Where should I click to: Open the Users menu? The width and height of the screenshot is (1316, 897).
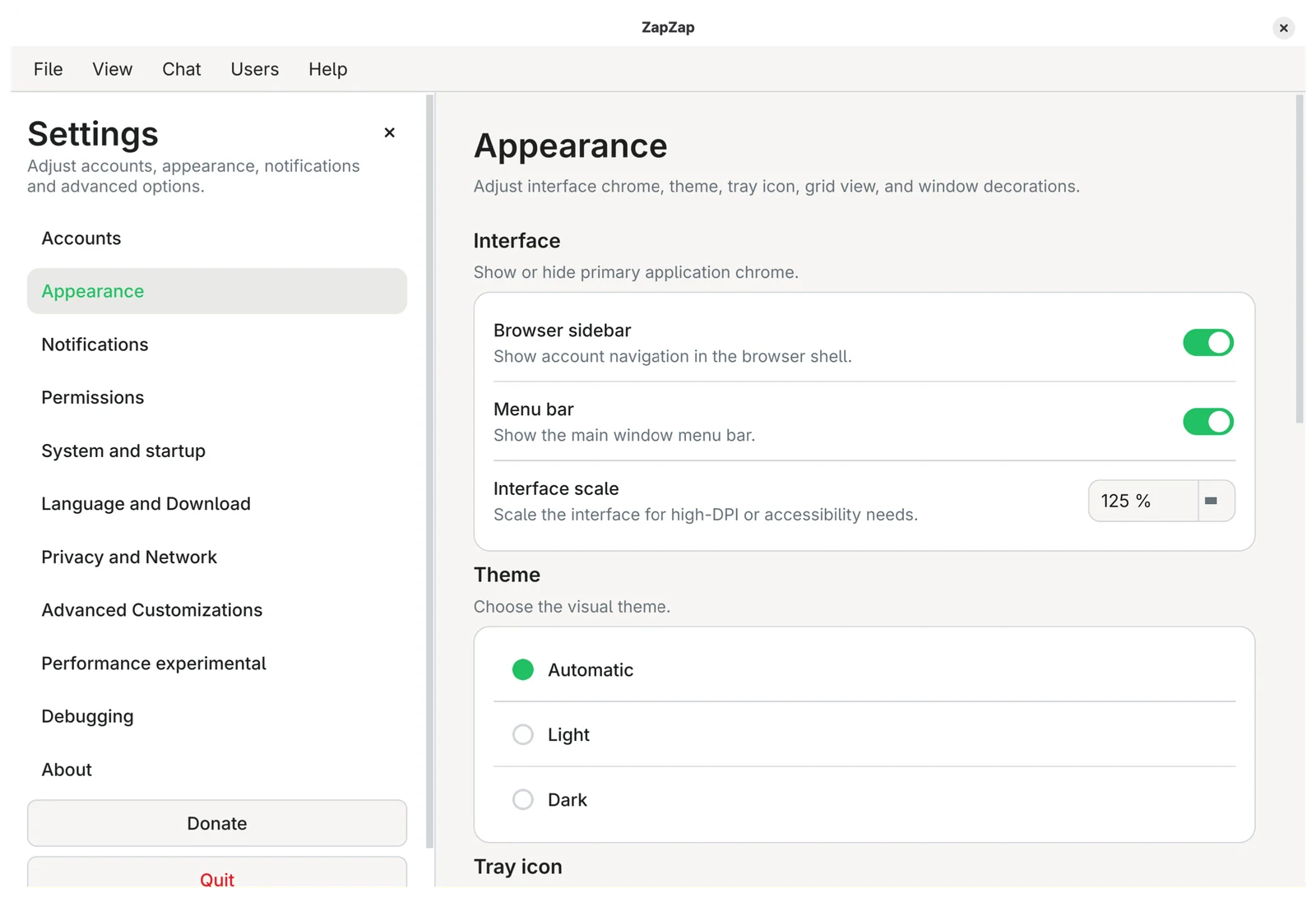point(254,69)
